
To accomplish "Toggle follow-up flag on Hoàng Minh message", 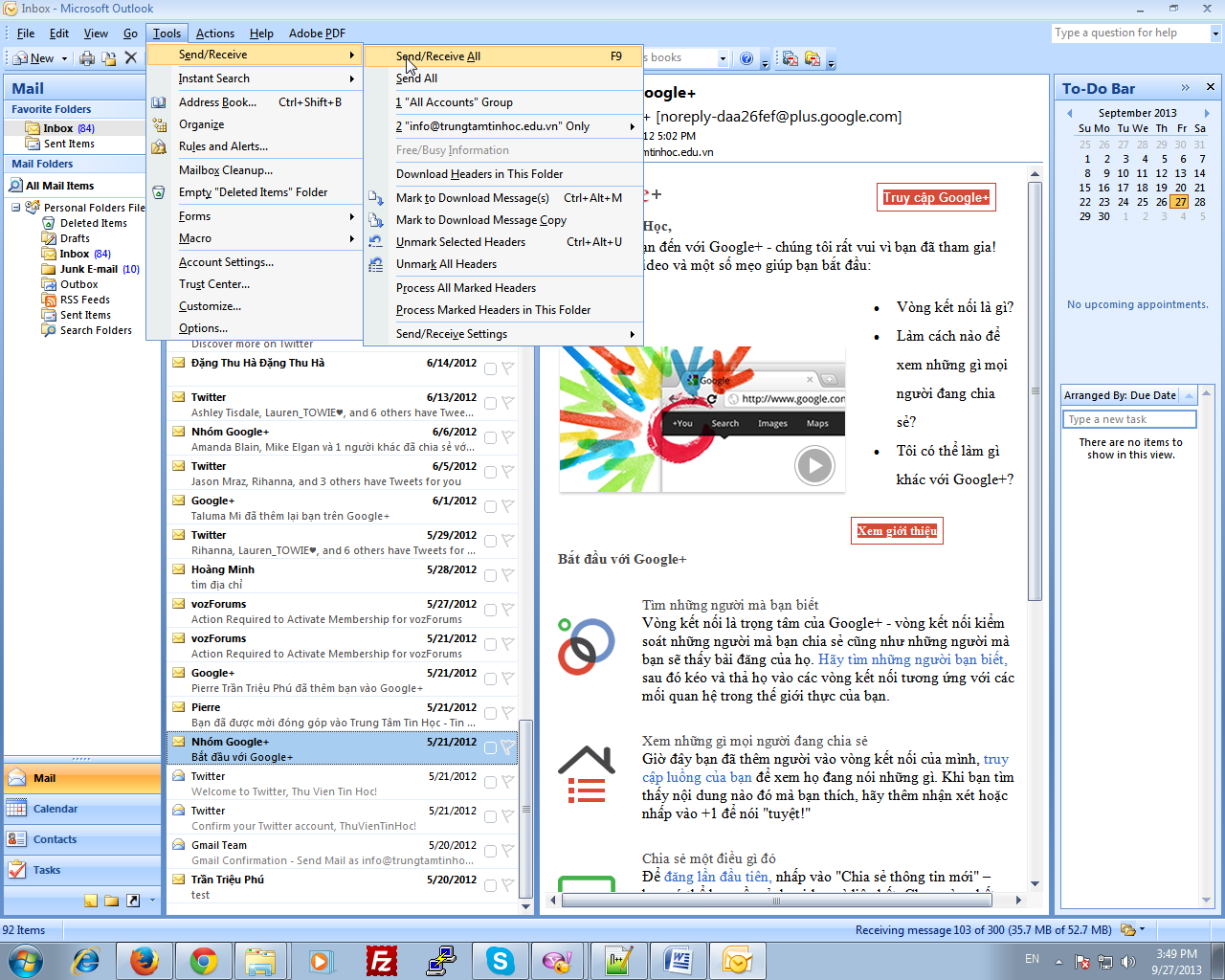I will click(x=507, y=575).
